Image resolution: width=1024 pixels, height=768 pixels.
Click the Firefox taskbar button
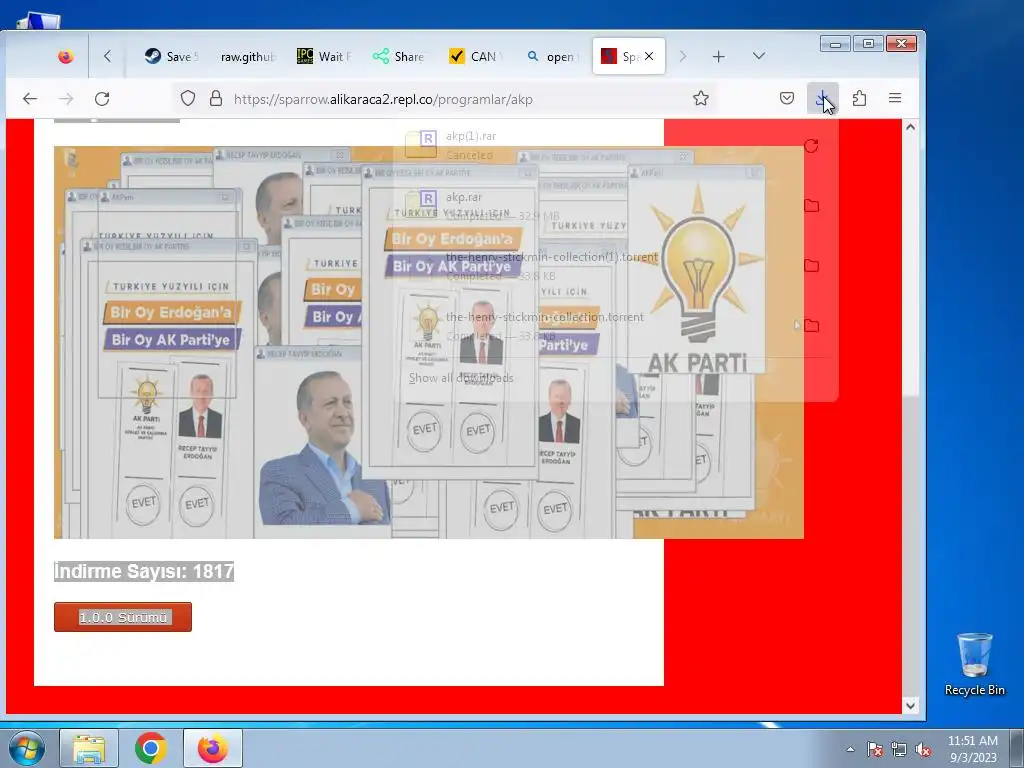pyautogui.click(x=213, y=748)
